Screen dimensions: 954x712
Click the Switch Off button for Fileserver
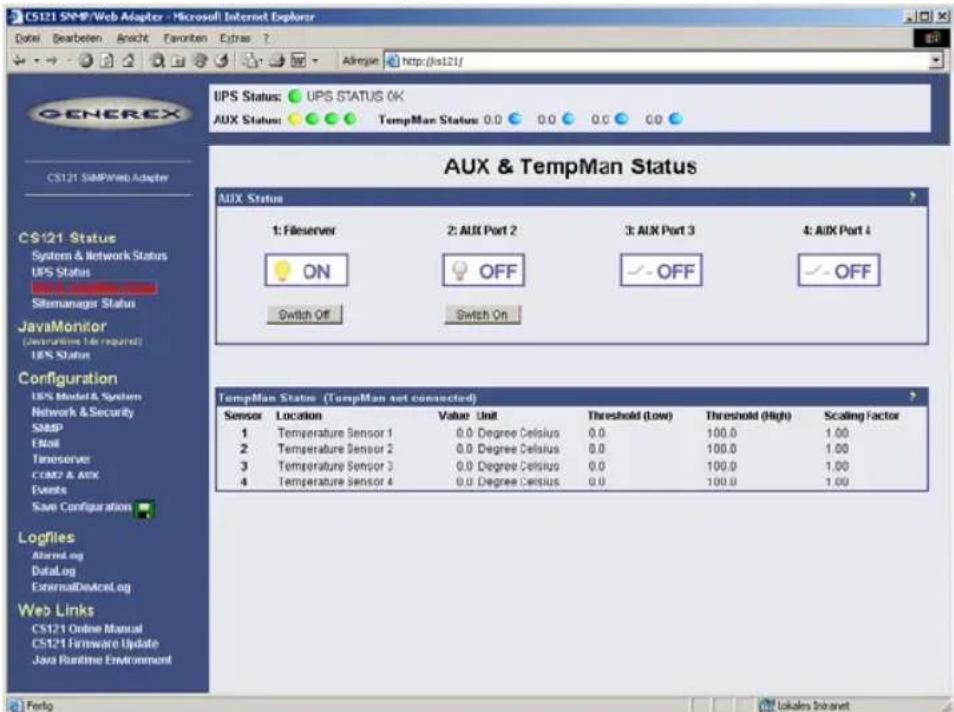pos(304,315)
